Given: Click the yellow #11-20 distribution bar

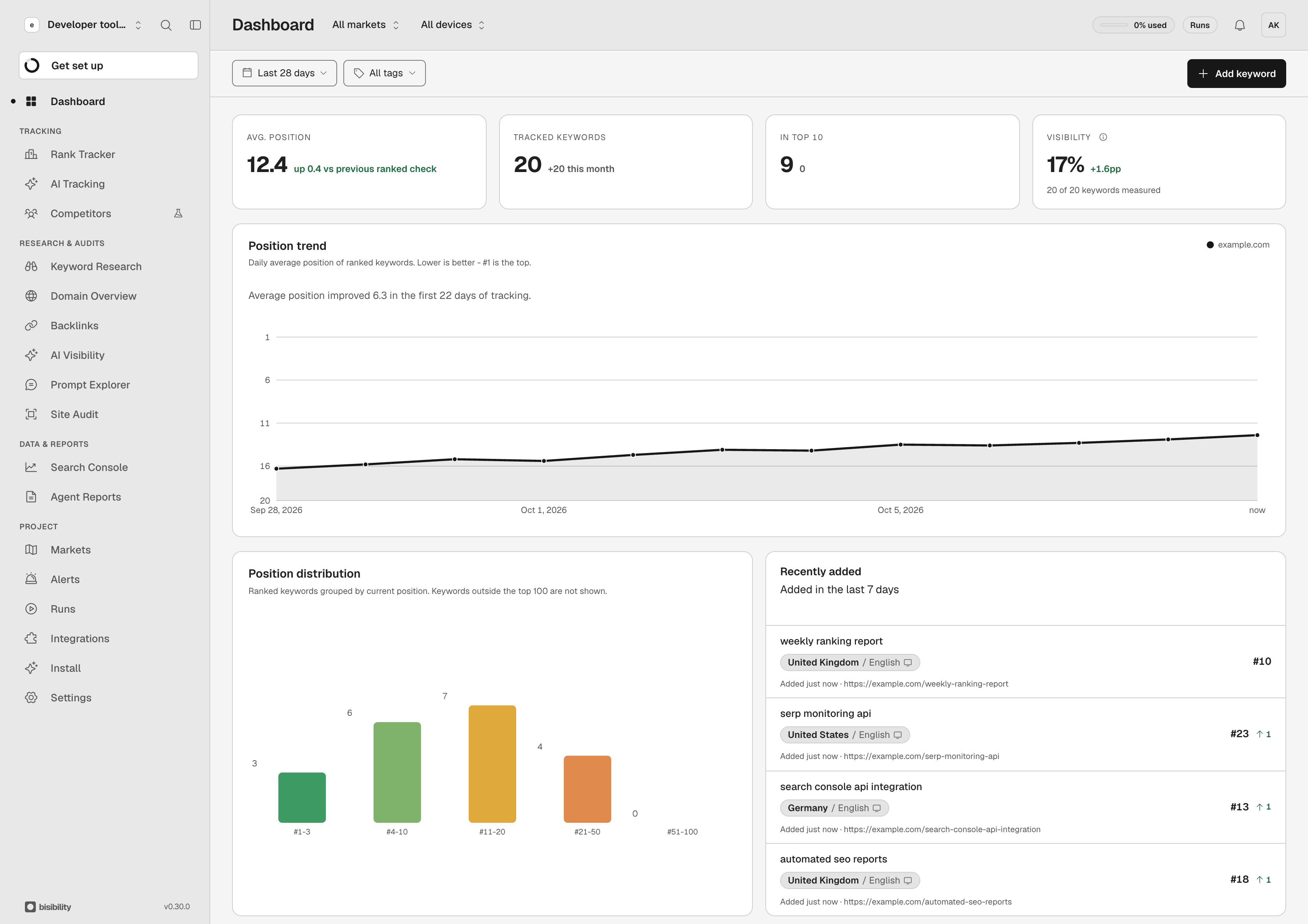Looking at the screenshot, I should tap(492, 764).
